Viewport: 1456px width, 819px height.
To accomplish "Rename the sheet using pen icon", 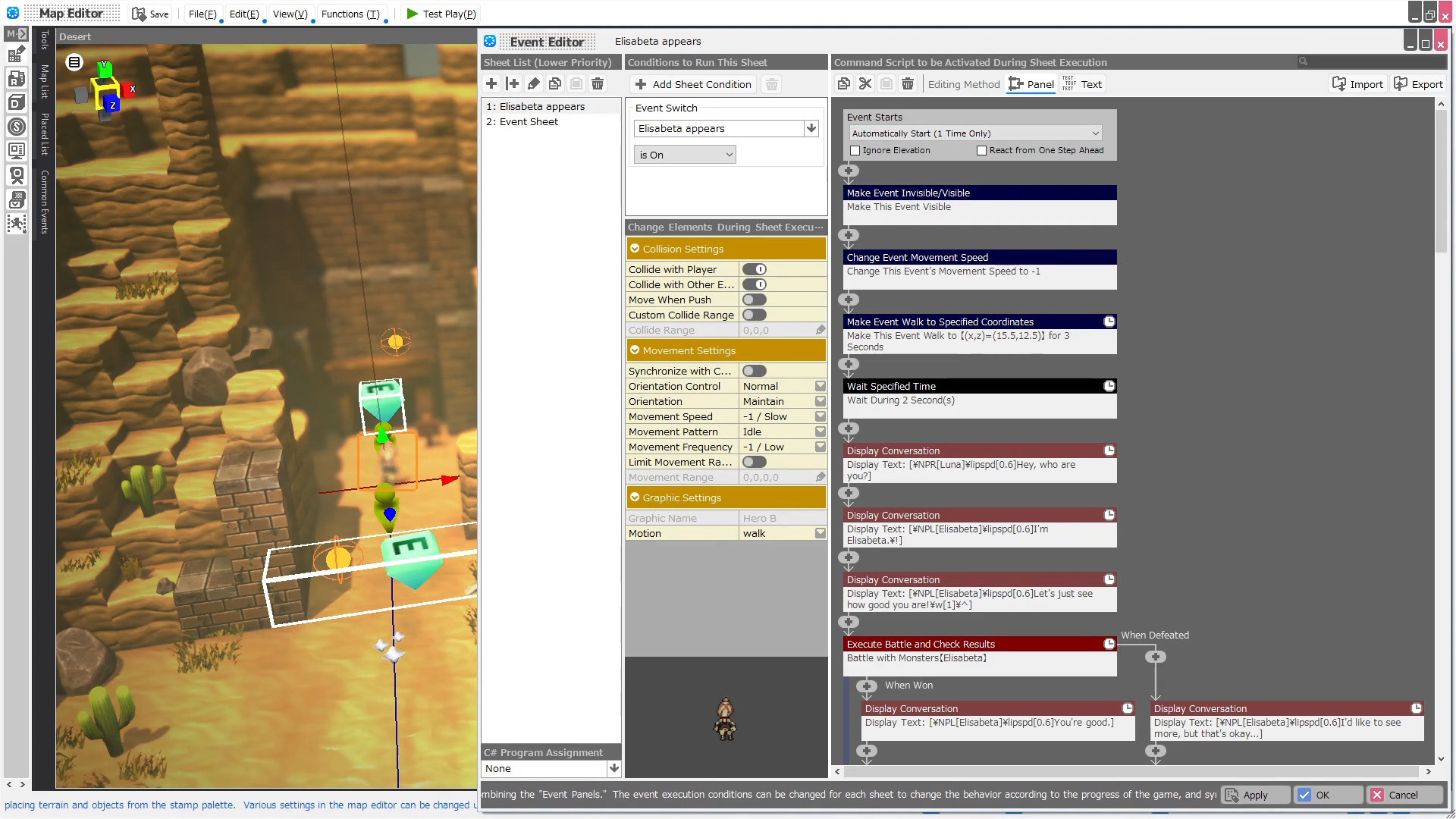I will pyautogui.click(x=533, y=84).
